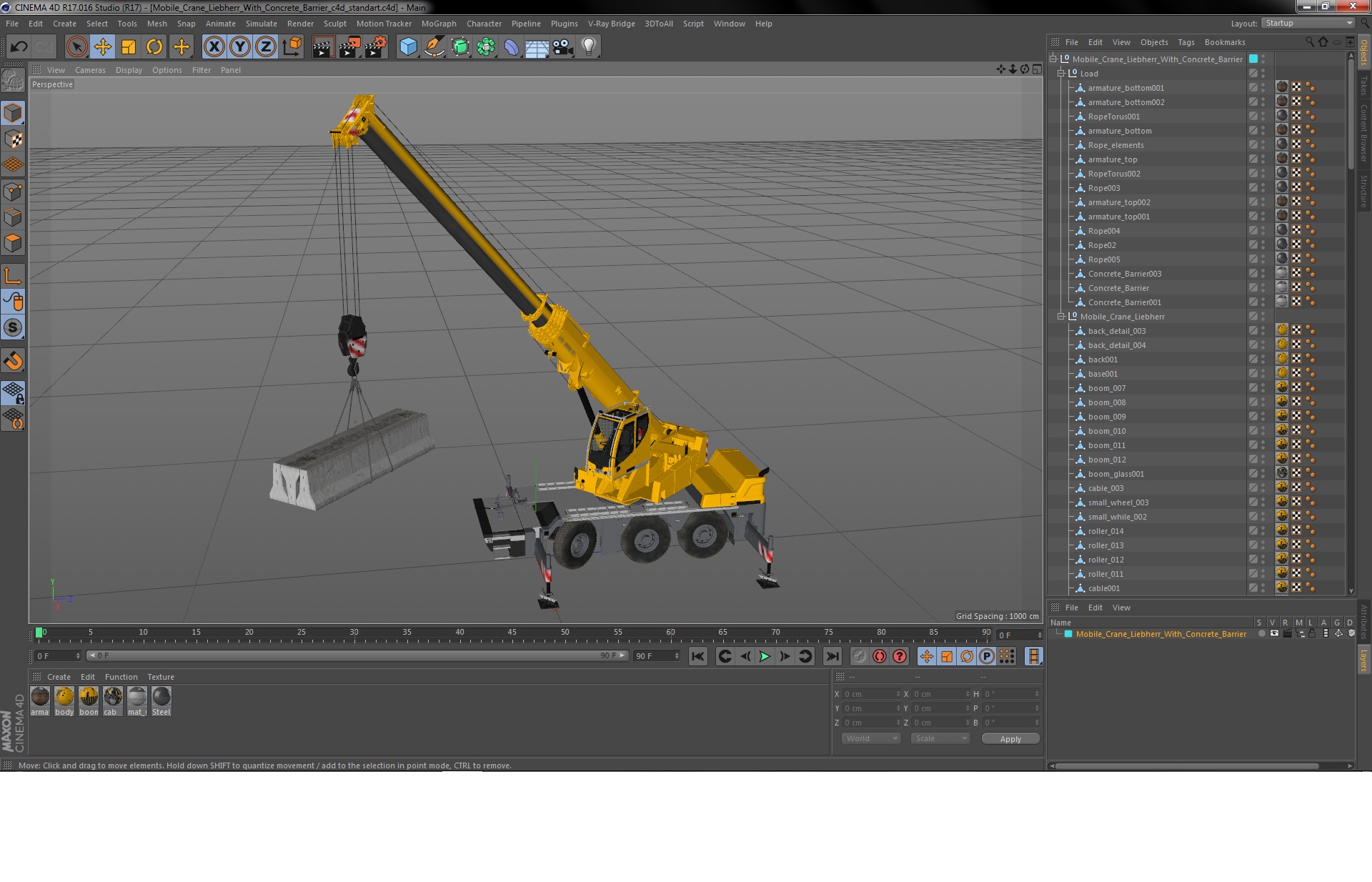Open material manager Create menu
The height and width of the screenshot is (882, 1372).
point(59,677)
